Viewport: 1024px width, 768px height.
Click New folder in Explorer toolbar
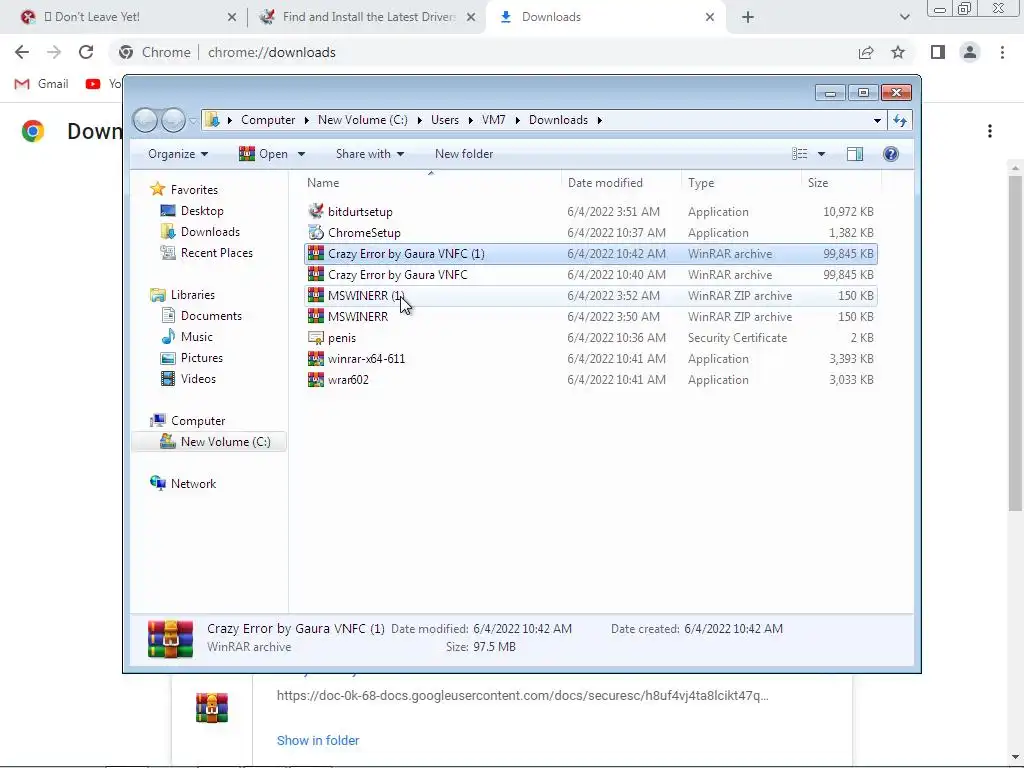464,154
